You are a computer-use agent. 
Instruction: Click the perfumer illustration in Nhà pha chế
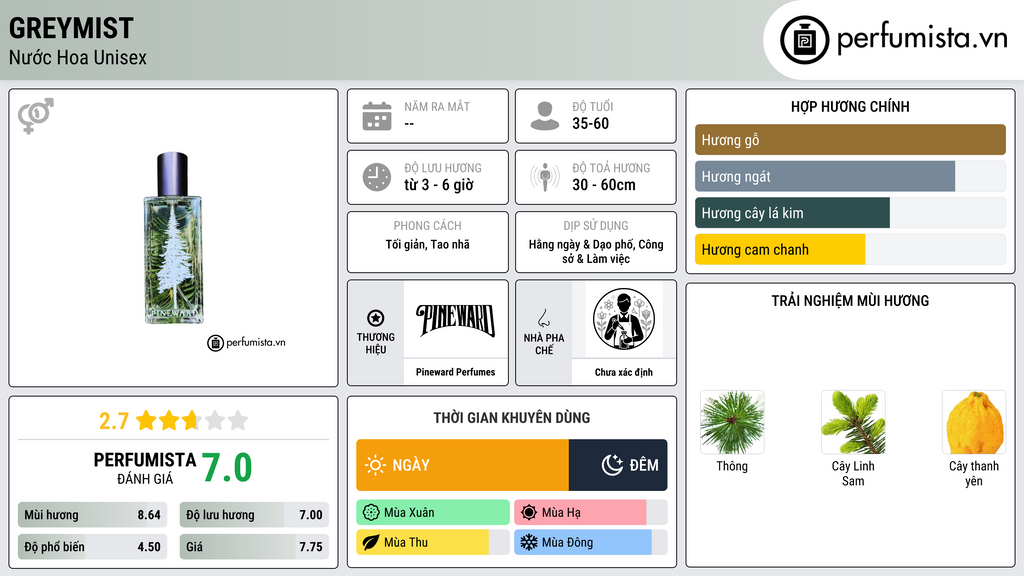[x=624, y=319]
